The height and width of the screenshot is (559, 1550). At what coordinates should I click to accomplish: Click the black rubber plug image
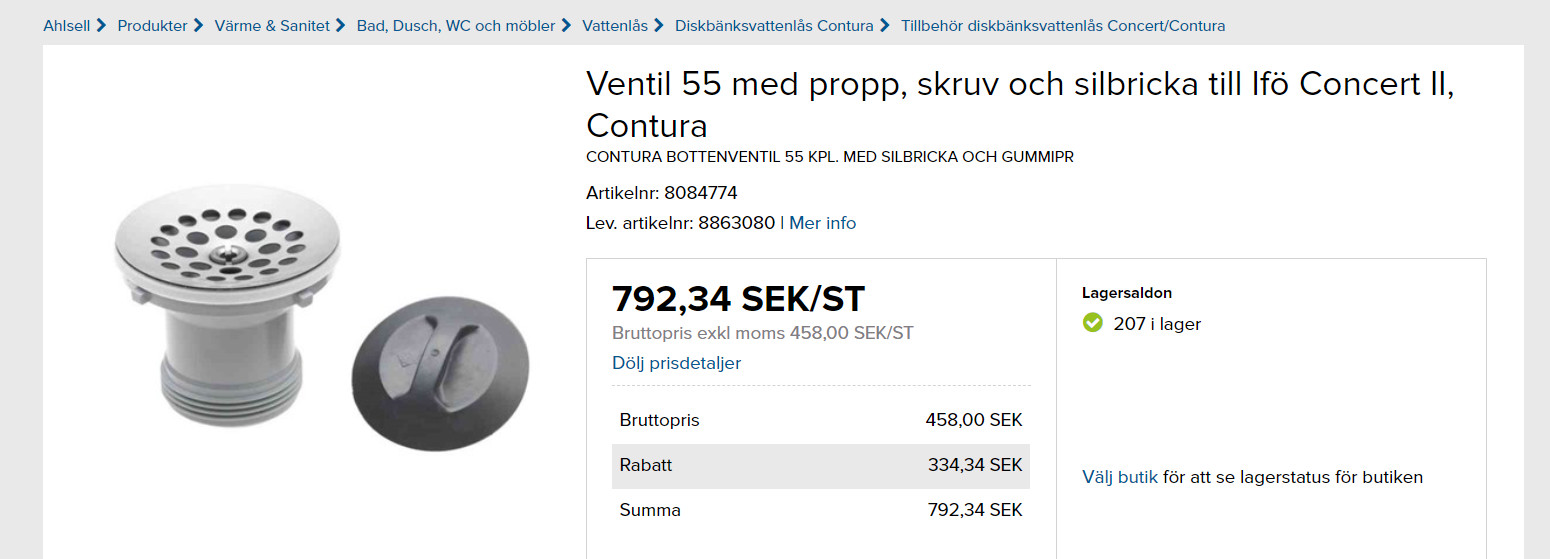click(440, 371)
